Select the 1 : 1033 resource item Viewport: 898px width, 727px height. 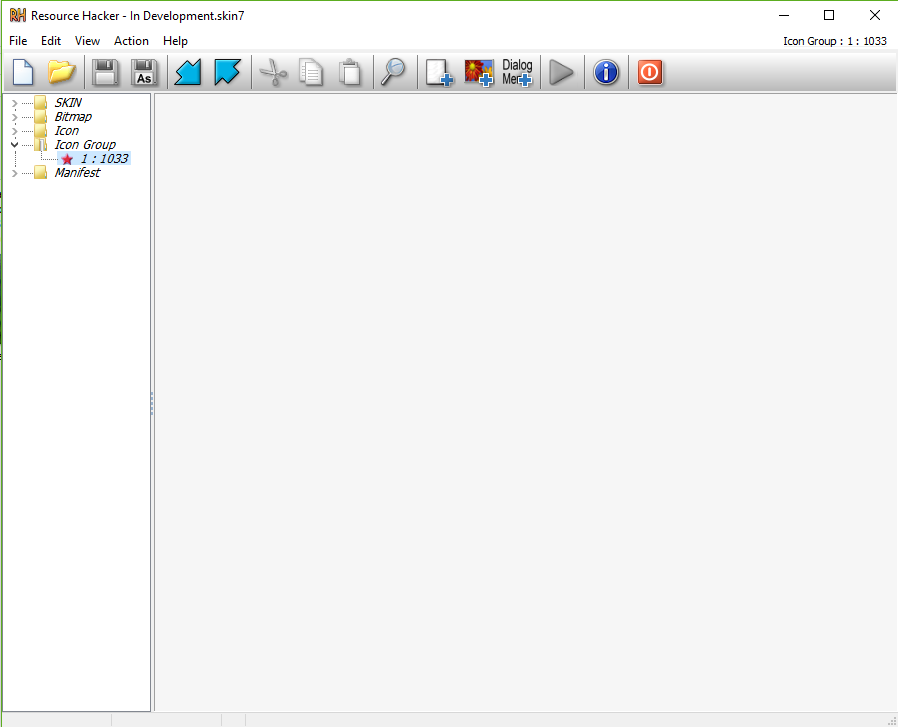coord(104,159)
